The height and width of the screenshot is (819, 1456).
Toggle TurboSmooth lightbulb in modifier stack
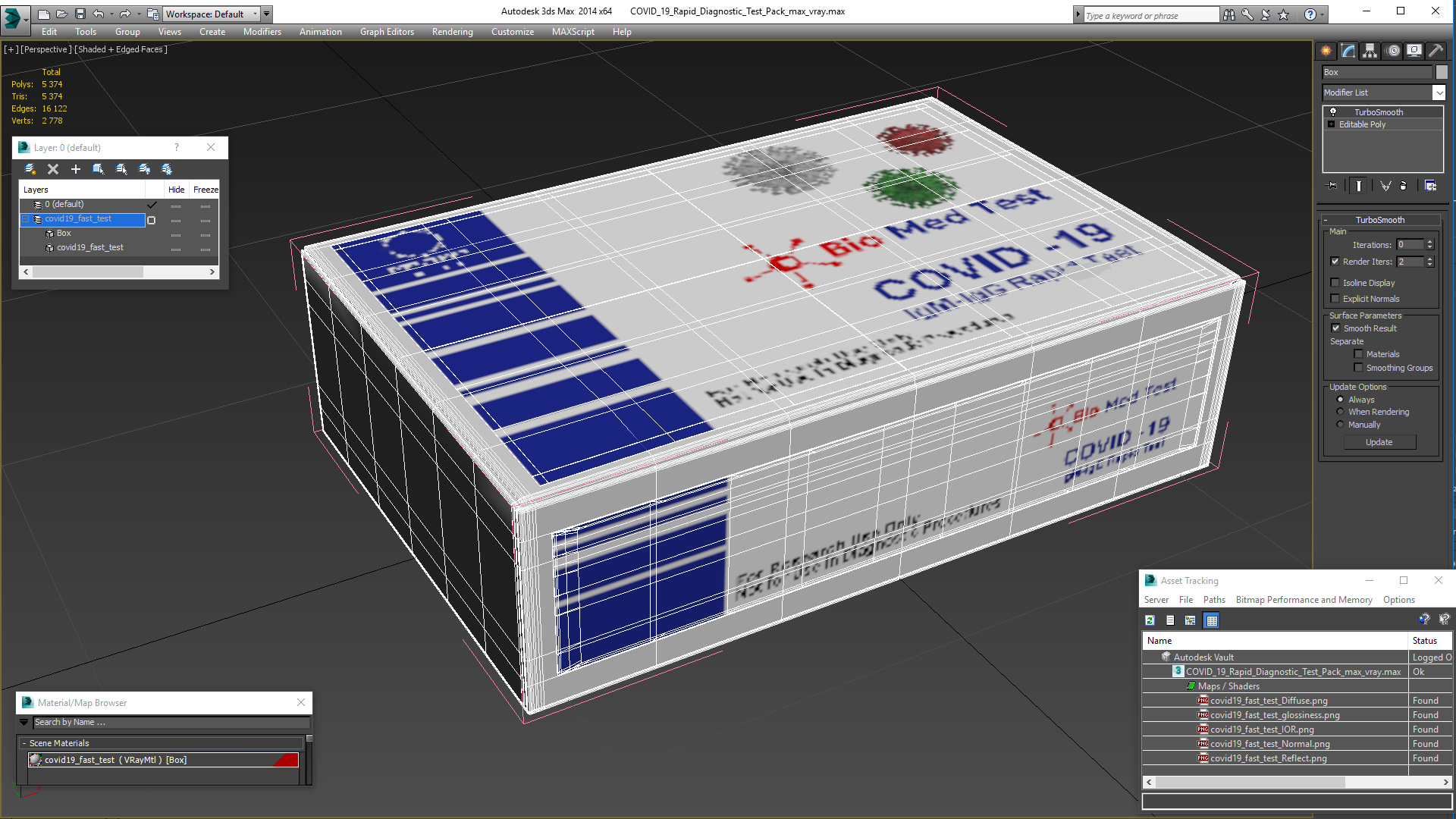tap(1333, 112)
